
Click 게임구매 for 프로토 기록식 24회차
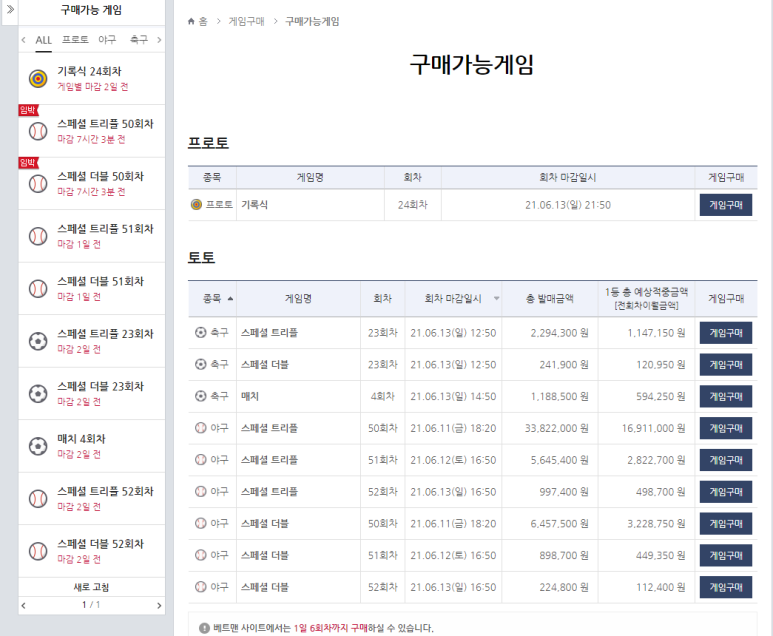726,205
